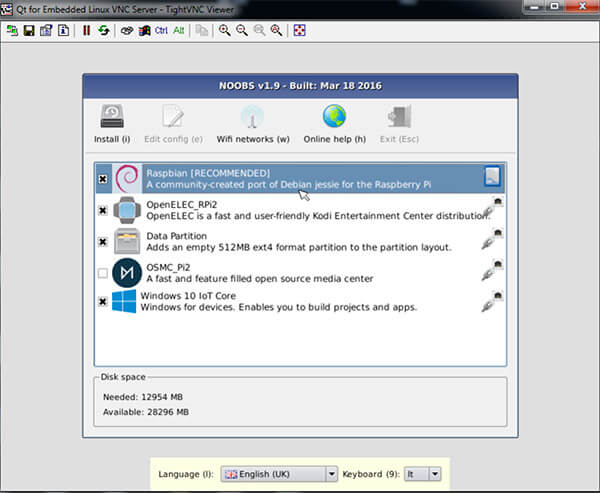Open Edit config (e)
The image size is (600, 493).
click(173, 124)
